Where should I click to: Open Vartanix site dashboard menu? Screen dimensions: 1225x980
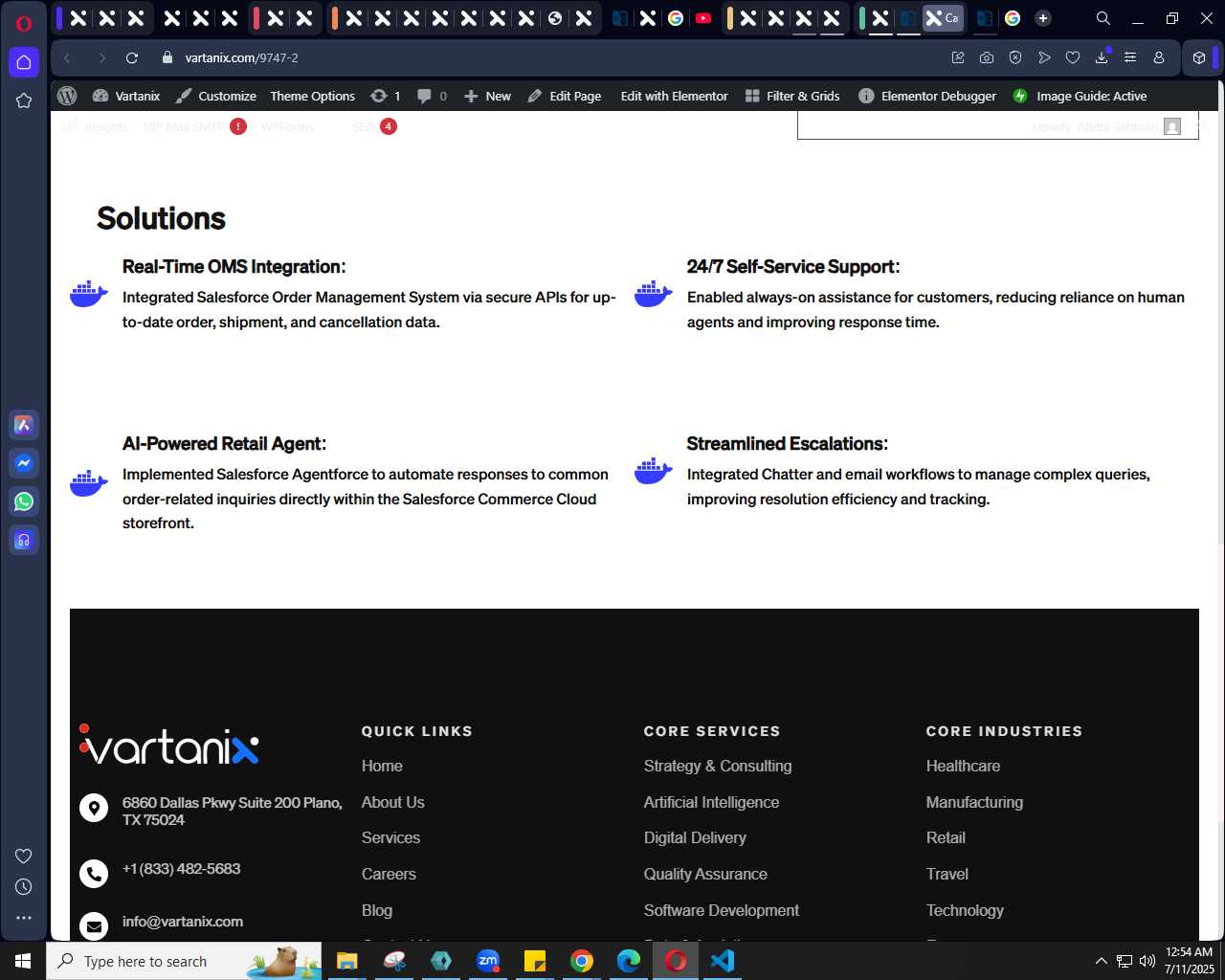click(126, 96)
